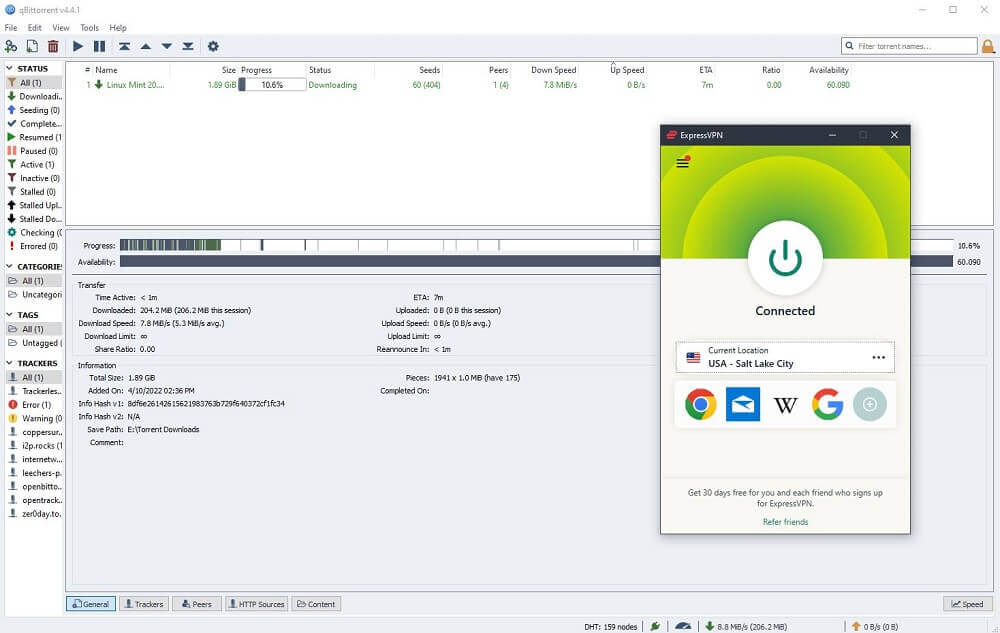Click the Chrome shortcut in ExpressVPN
Viewport: 1000px width, 633px height.
pos(700,404)
